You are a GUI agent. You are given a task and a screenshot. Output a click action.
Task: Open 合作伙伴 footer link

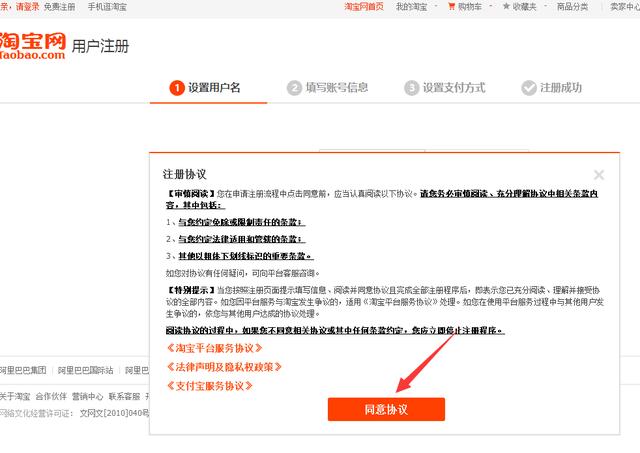pyautogui.click(x=51, y=396)
